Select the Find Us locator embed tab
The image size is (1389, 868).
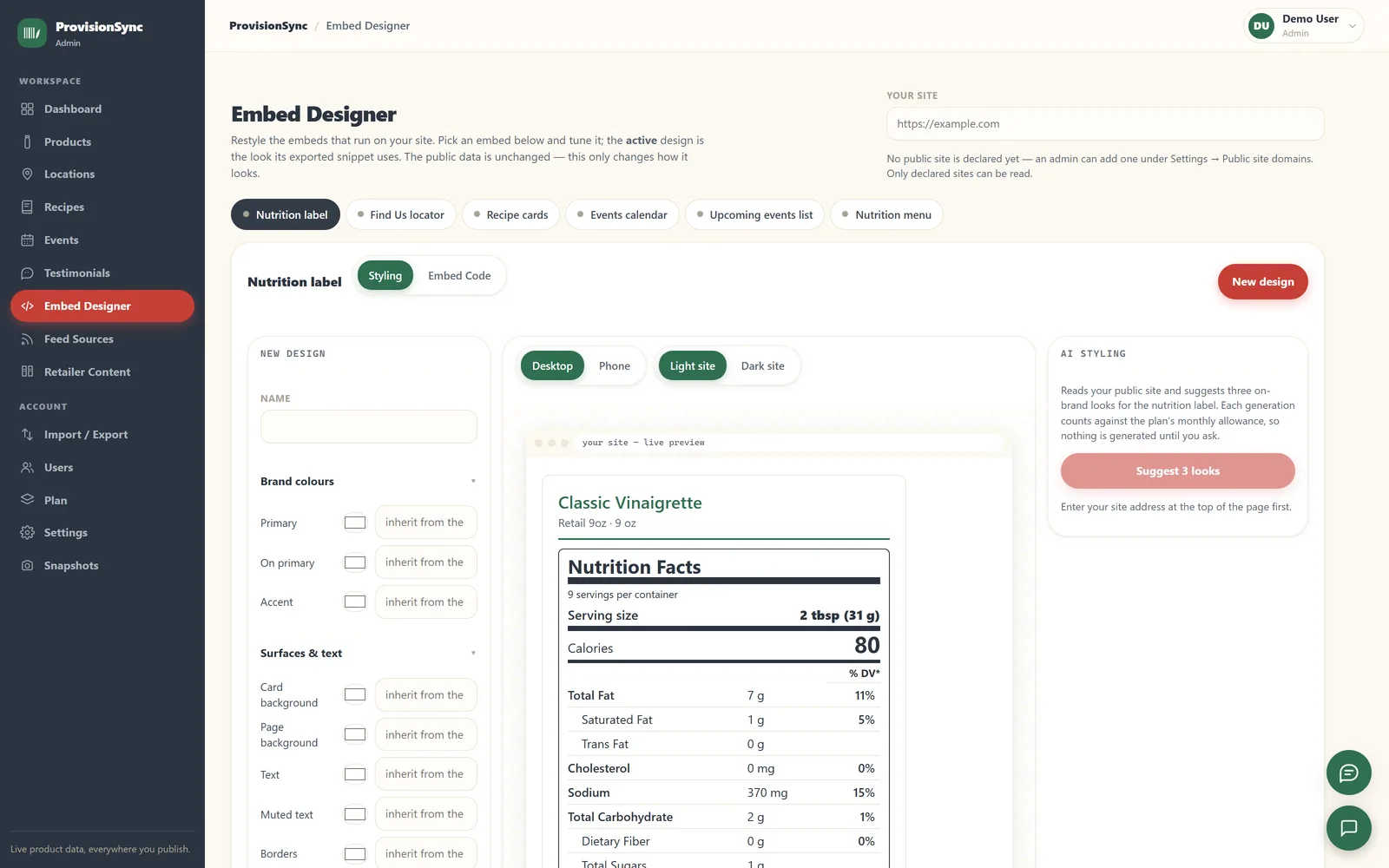point(400,215)
